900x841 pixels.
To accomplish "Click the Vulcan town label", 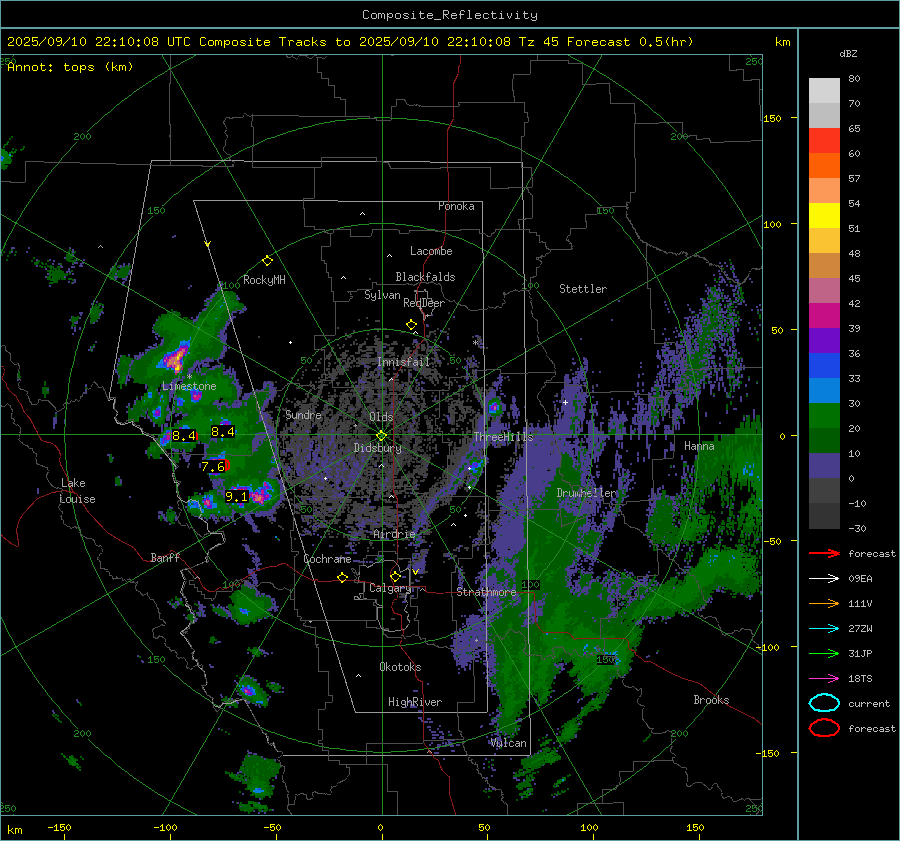I will tap(508, 743).
